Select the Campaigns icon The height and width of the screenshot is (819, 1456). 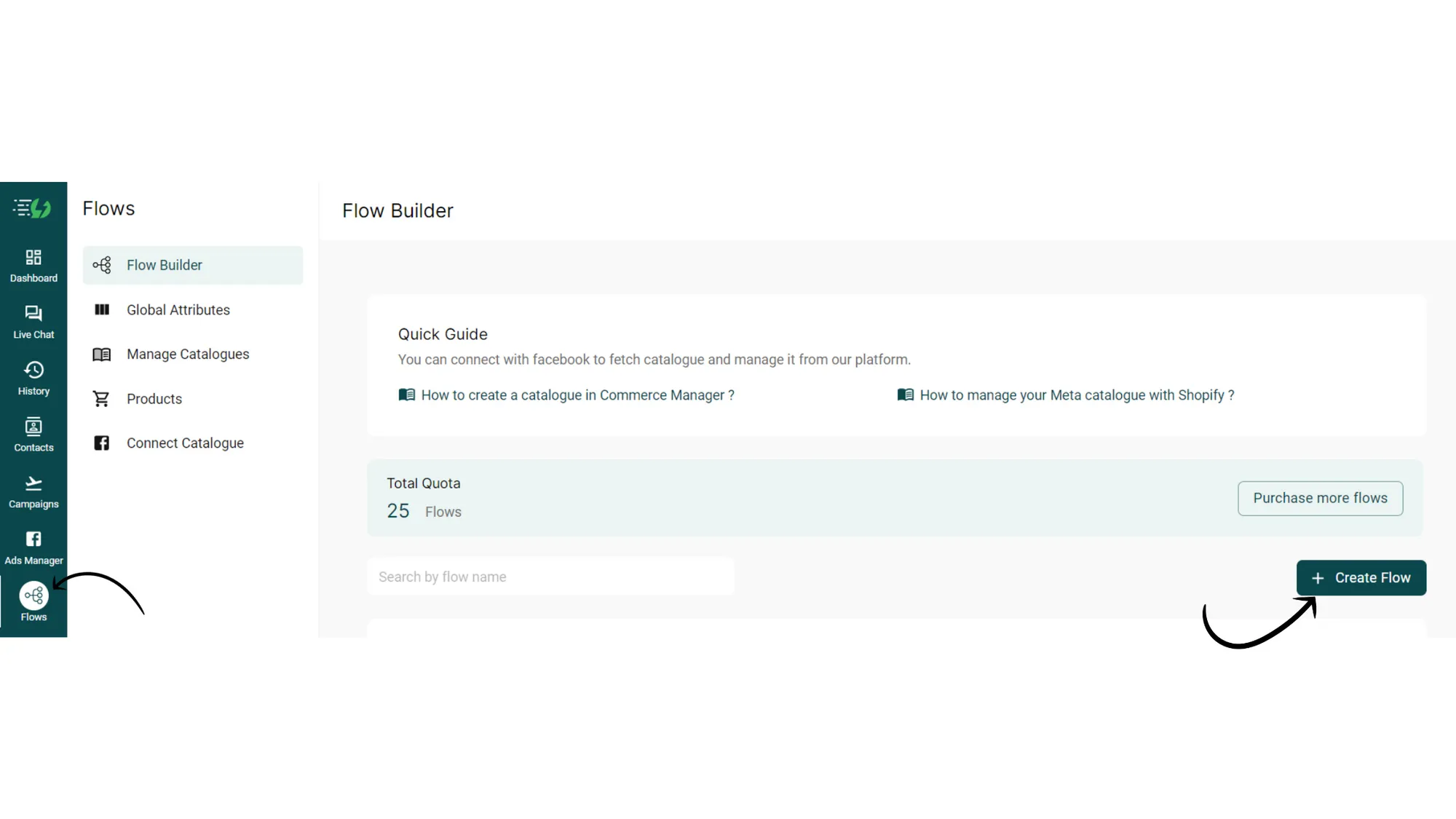pos(33,490)
